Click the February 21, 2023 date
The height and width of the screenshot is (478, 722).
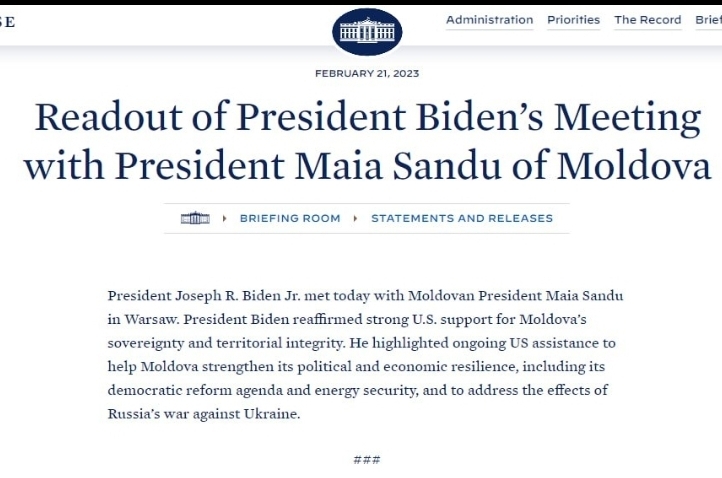coord(367,74)
